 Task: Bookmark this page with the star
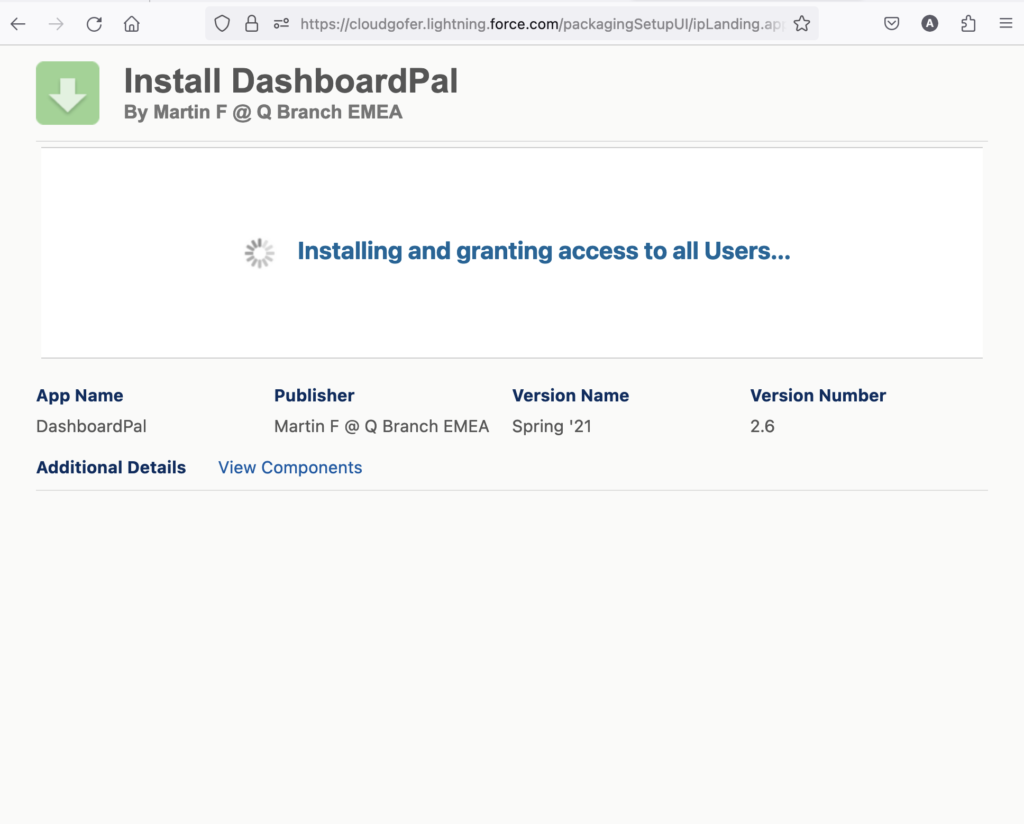point(801,24)
